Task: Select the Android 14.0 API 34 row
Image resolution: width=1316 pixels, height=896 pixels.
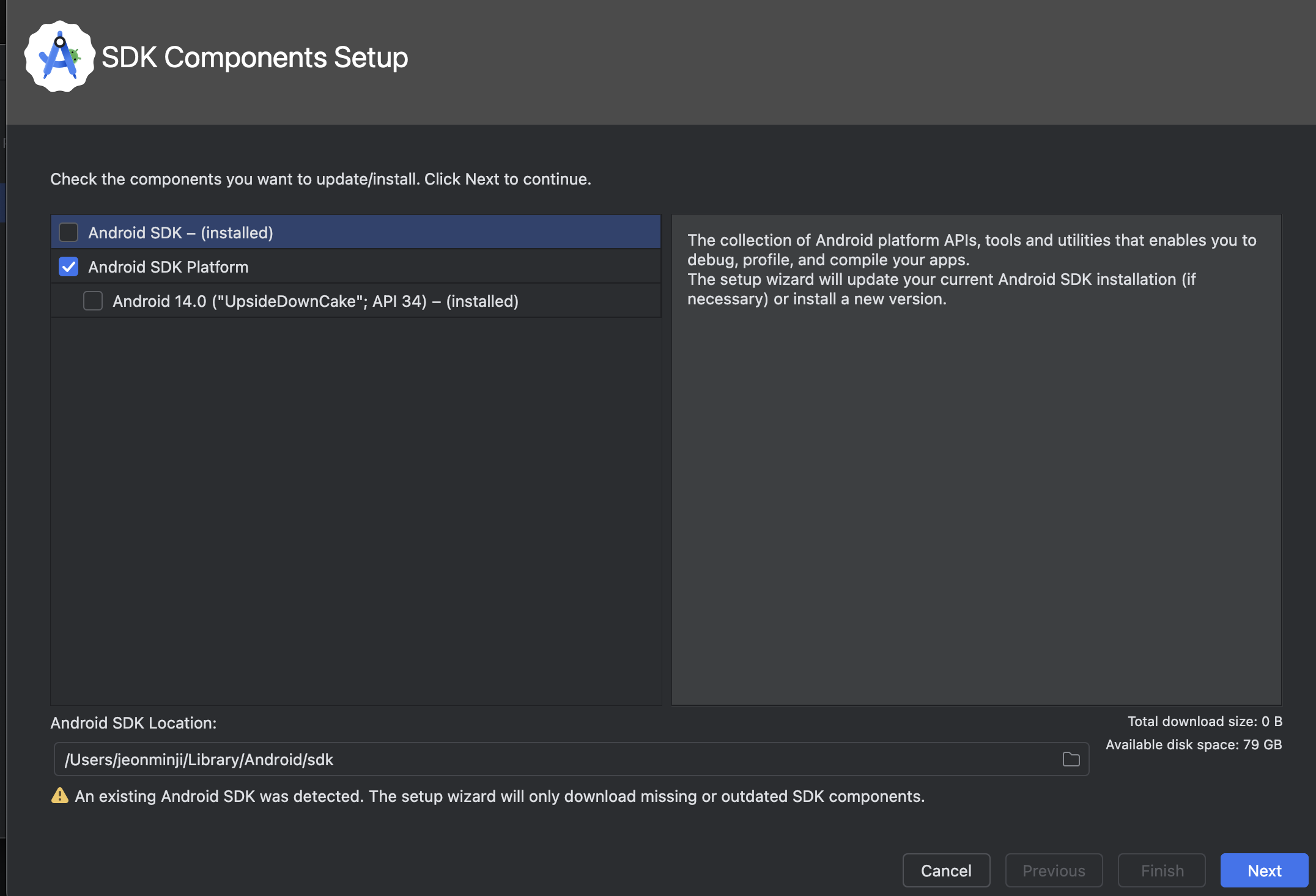Action: tap(356, 301)
